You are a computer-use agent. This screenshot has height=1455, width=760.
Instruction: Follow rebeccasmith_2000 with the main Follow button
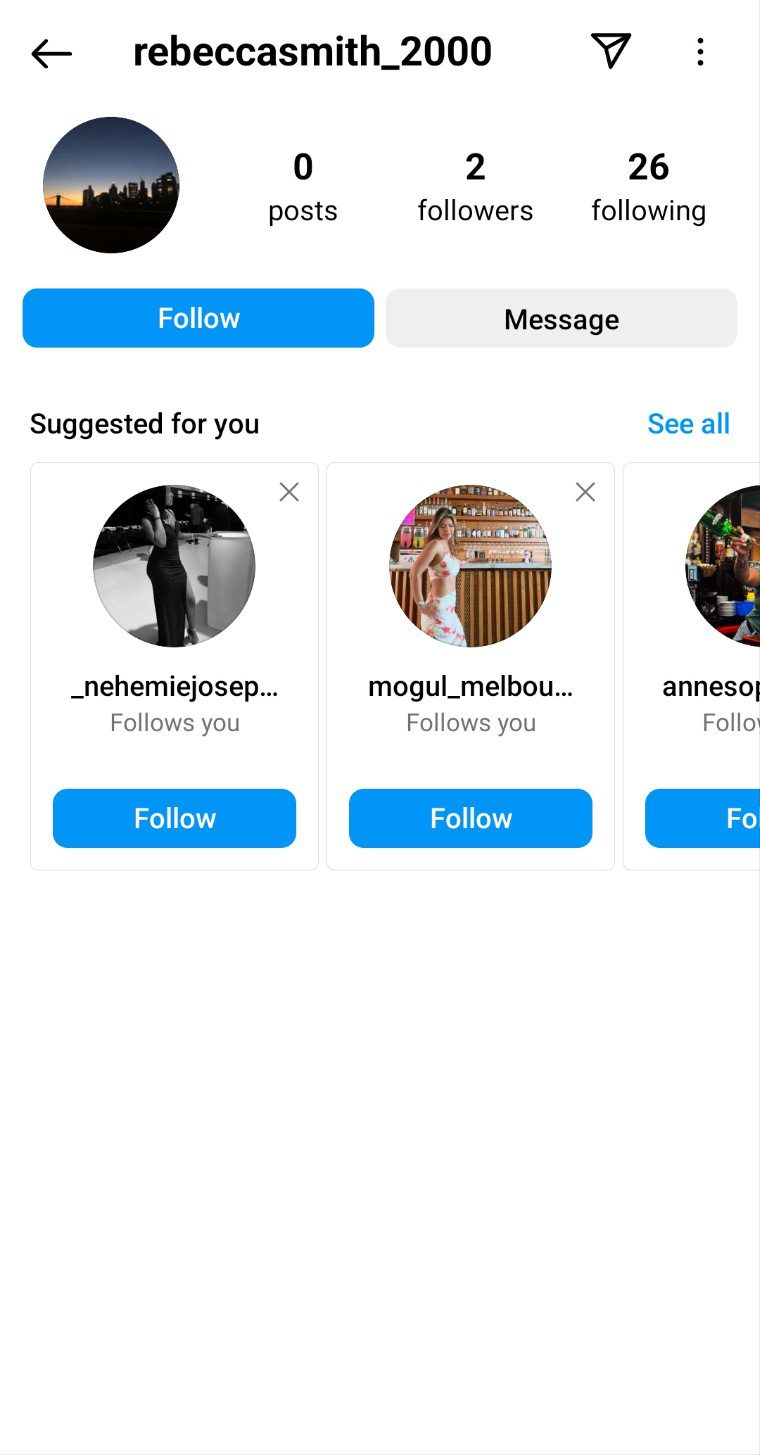tap(198, 318)
